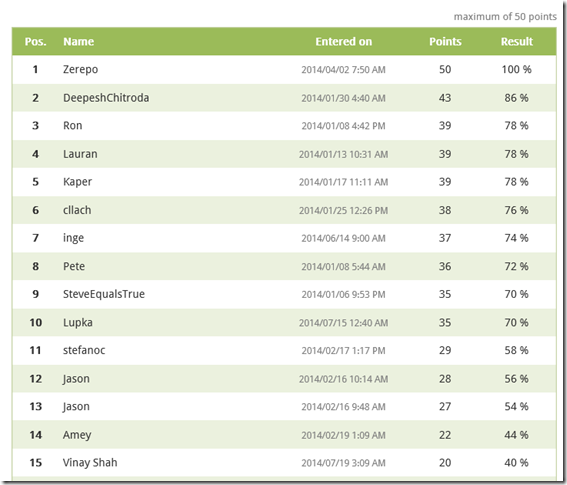Open the stefanoc entry
This screenshot has height=485, width=567.
[x=84, y=350]
